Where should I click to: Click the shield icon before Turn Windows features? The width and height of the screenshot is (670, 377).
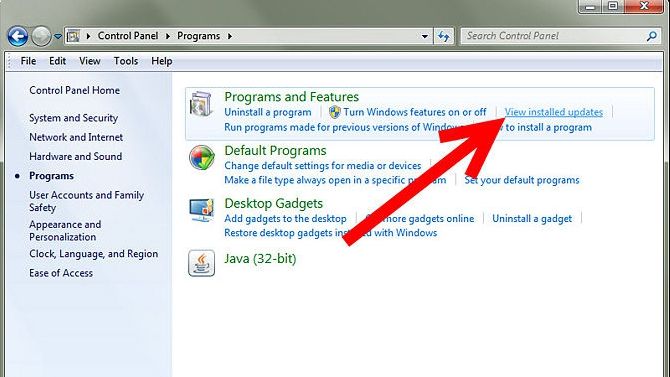335,112
